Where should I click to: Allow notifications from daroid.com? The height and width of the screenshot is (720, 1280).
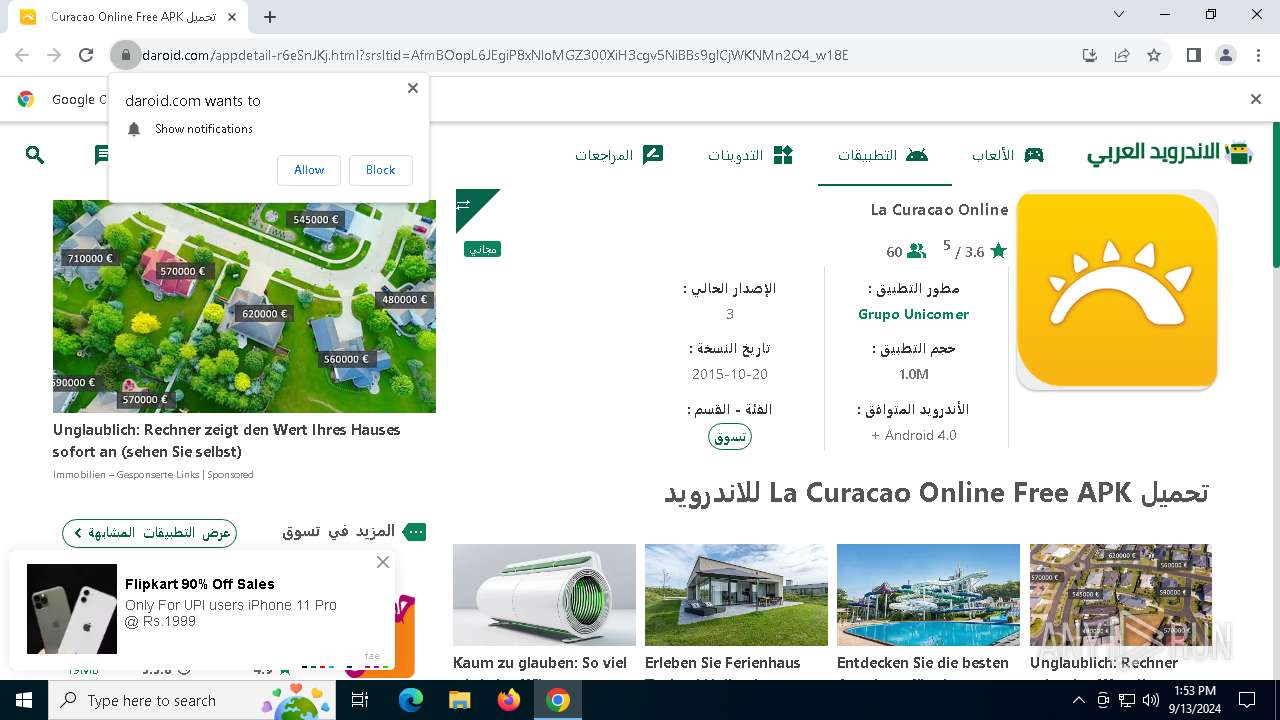coord(309,170)
